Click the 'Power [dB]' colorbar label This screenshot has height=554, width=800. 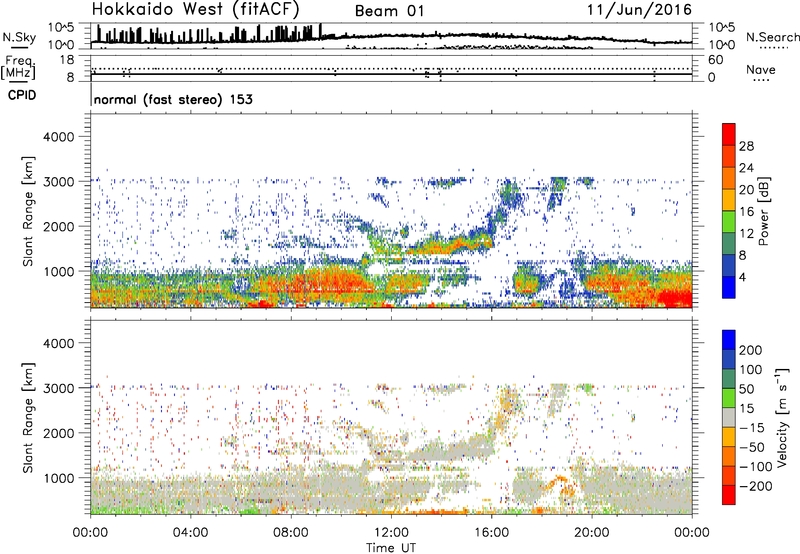click(763, 211)
